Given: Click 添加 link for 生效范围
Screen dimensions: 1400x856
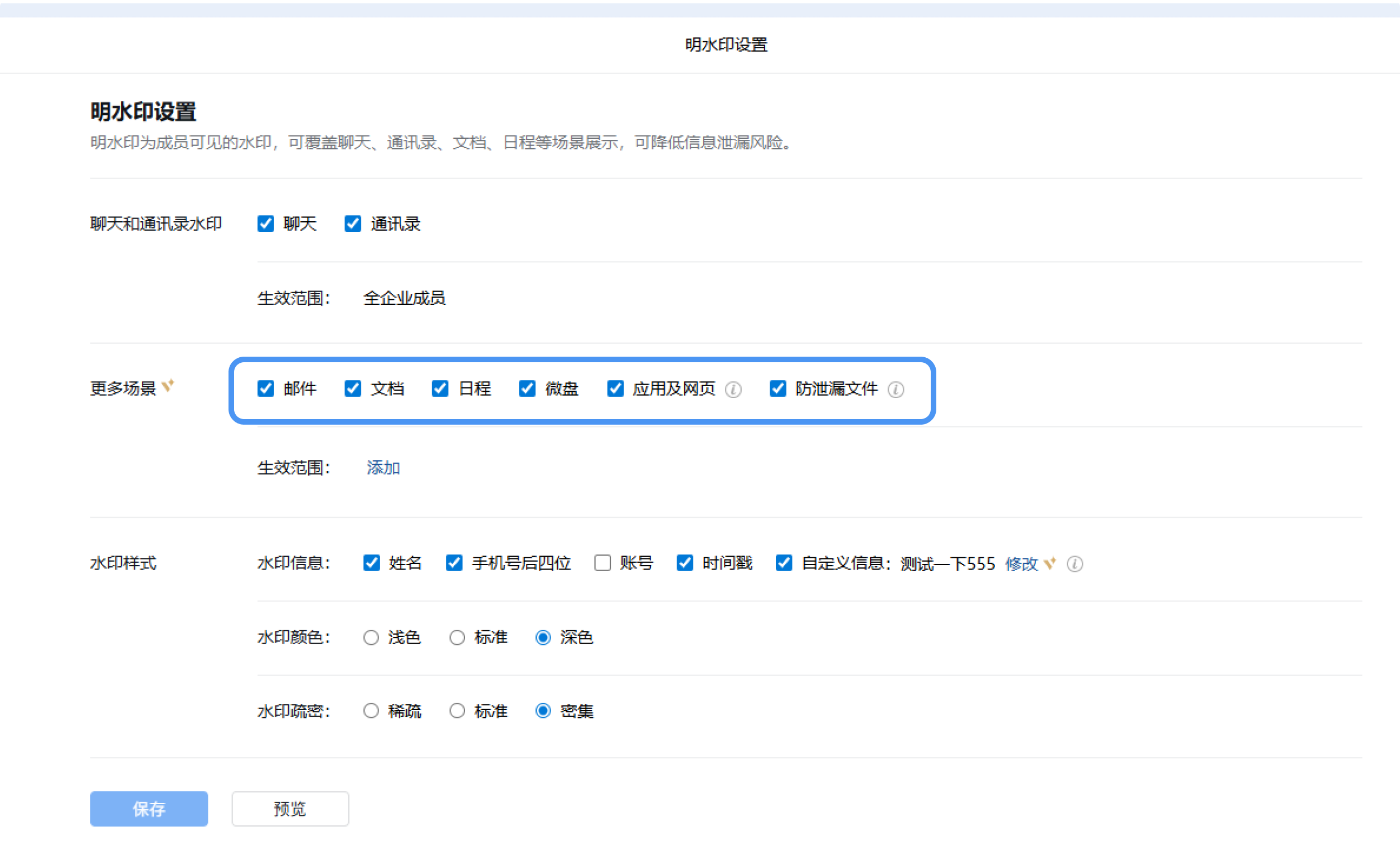Looking at the screenshot, I should tap(383, 468).
